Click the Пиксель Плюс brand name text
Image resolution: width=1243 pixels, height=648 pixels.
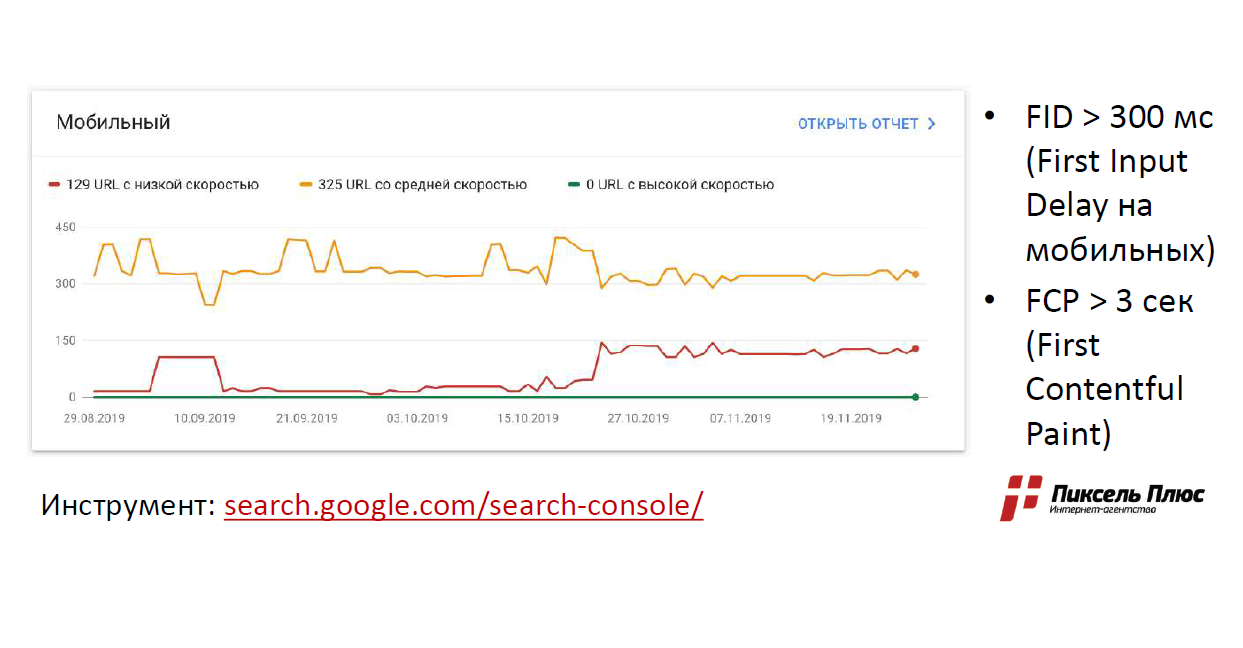[1127, 494]
